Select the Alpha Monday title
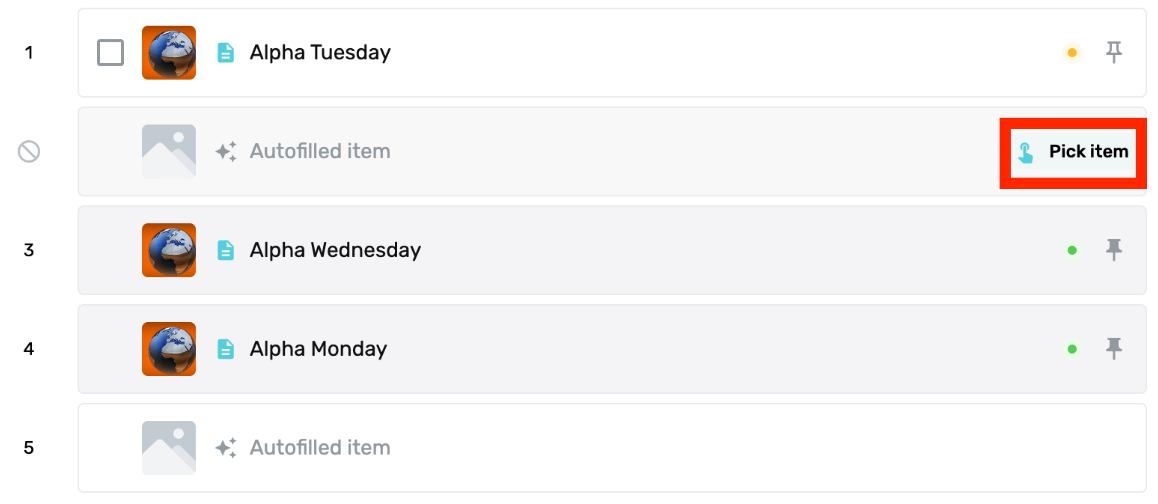1158x504 pixels. [318, 349]
